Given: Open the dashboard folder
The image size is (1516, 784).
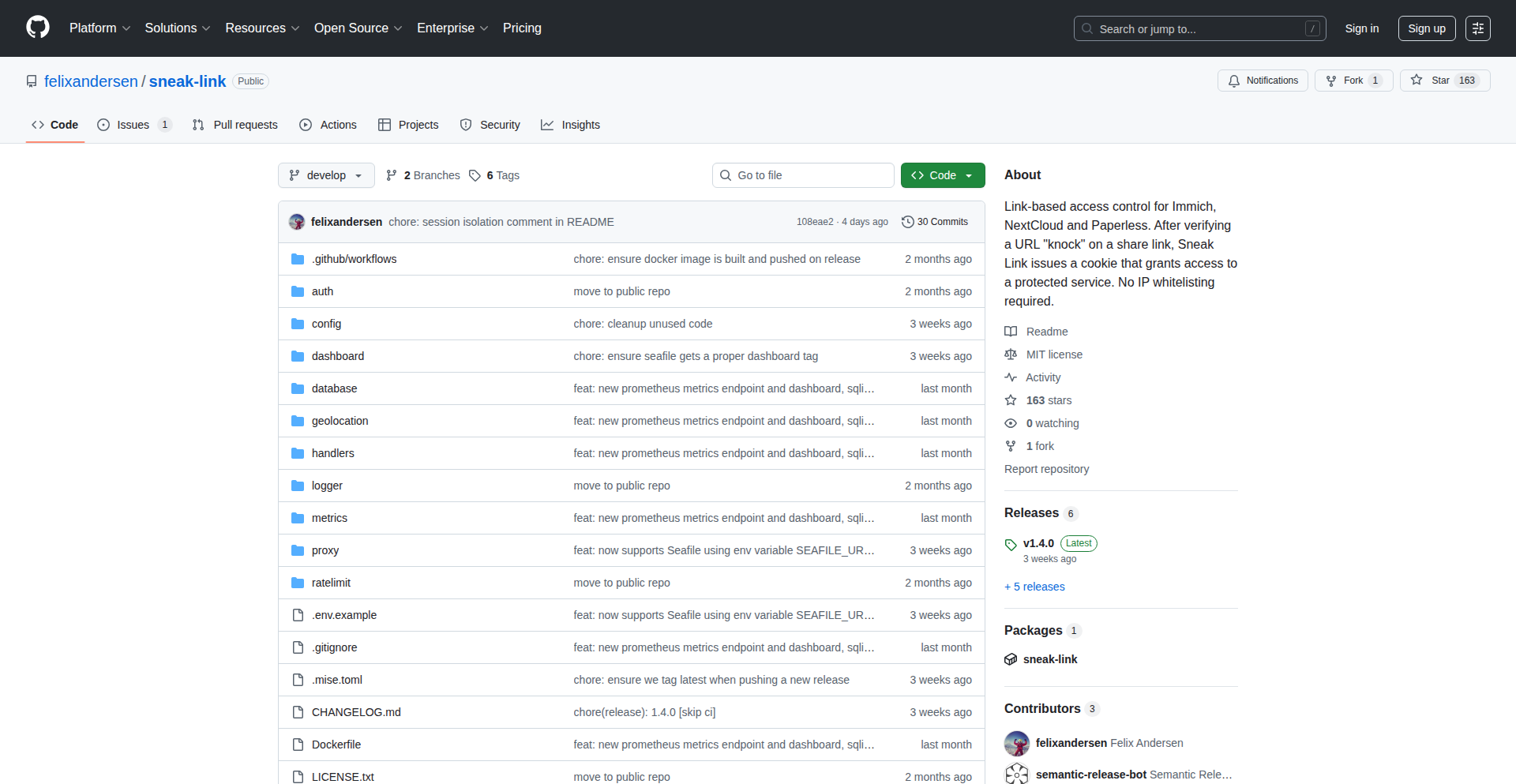Looking at the screenshot, I should [338, 356].
